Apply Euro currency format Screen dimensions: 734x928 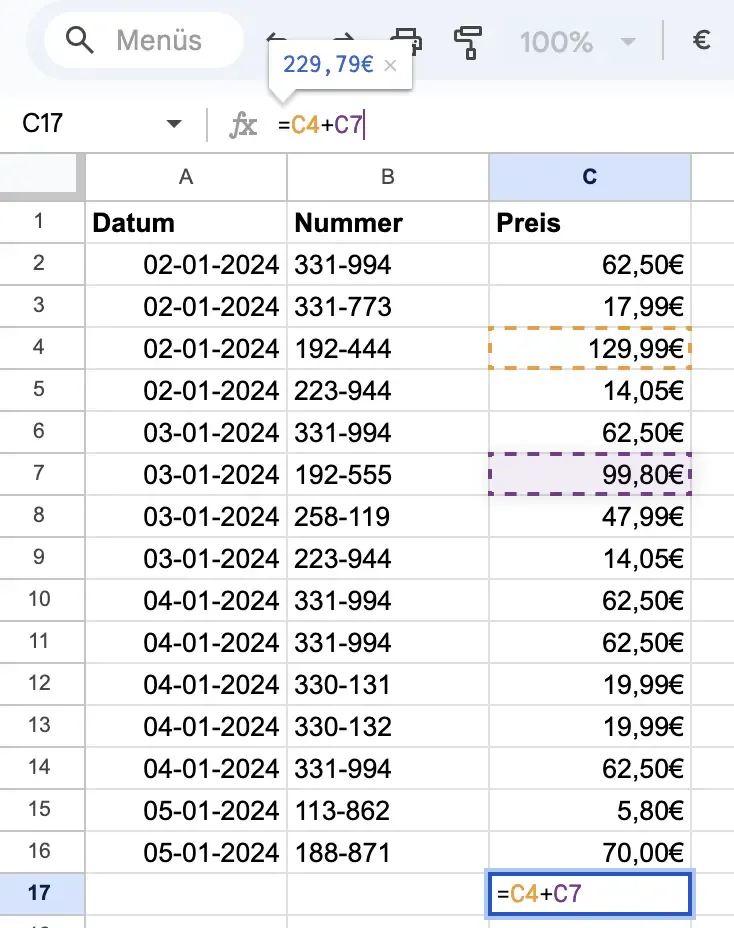point(701,41)
